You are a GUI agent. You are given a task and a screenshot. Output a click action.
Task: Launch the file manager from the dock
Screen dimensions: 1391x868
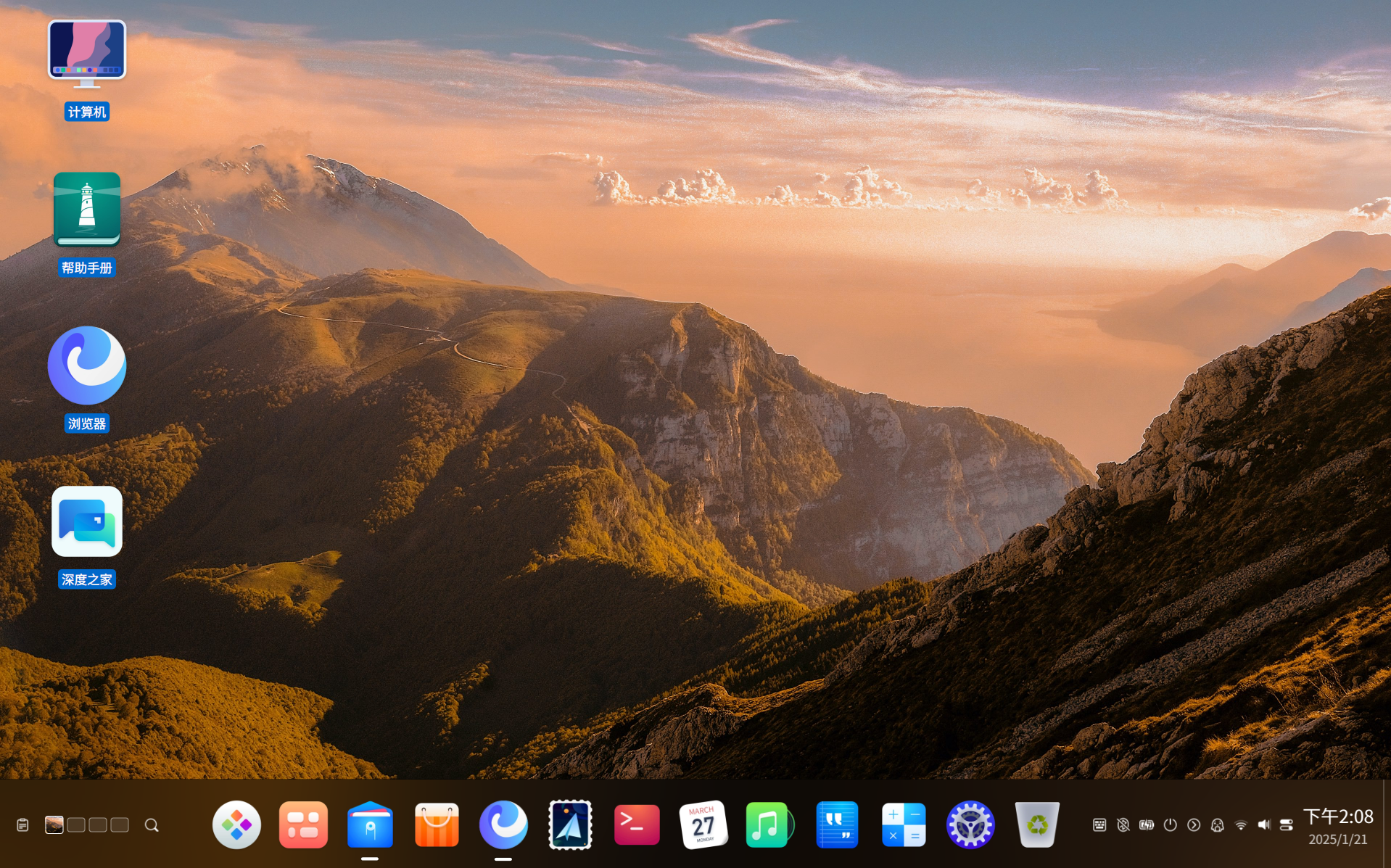(370, 824)
